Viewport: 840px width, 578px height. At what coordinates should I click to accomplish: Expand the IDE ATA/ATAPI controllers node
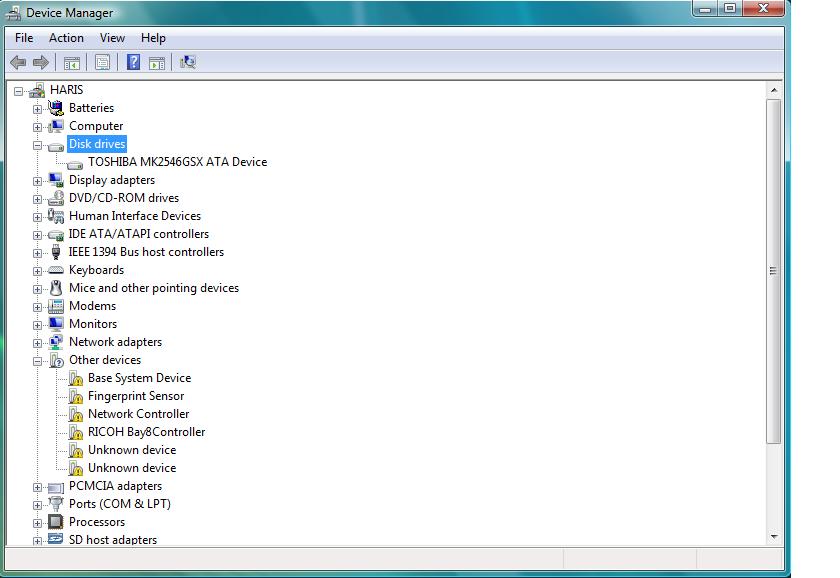[38, 235]
